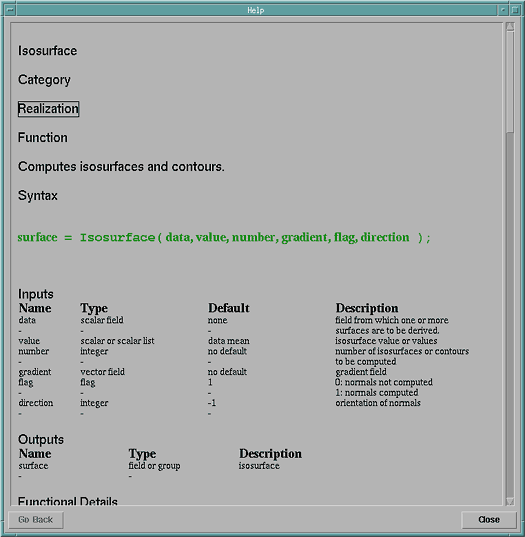Screen dimensions: 525x537
Task: Minimize the Help window
Action: [x=502, y=10]
